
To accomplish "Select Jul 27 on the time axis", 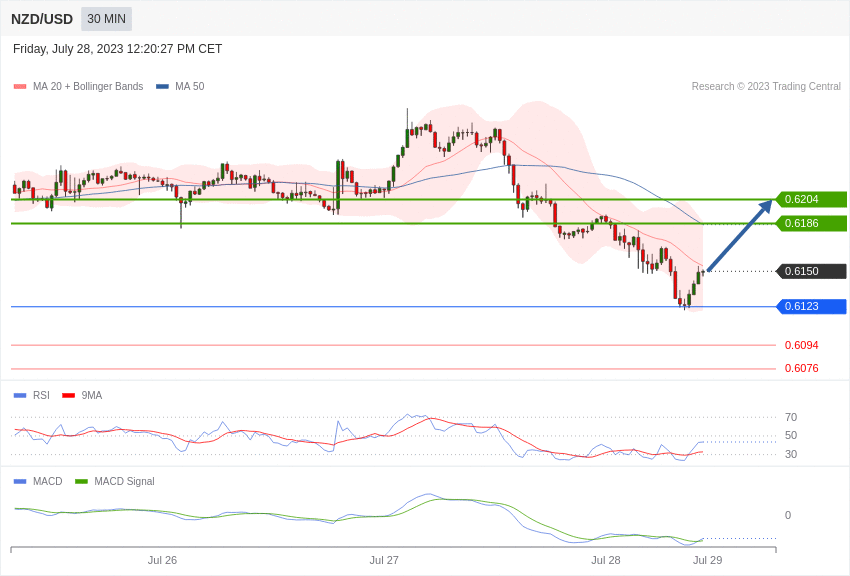I will point(384,560).
